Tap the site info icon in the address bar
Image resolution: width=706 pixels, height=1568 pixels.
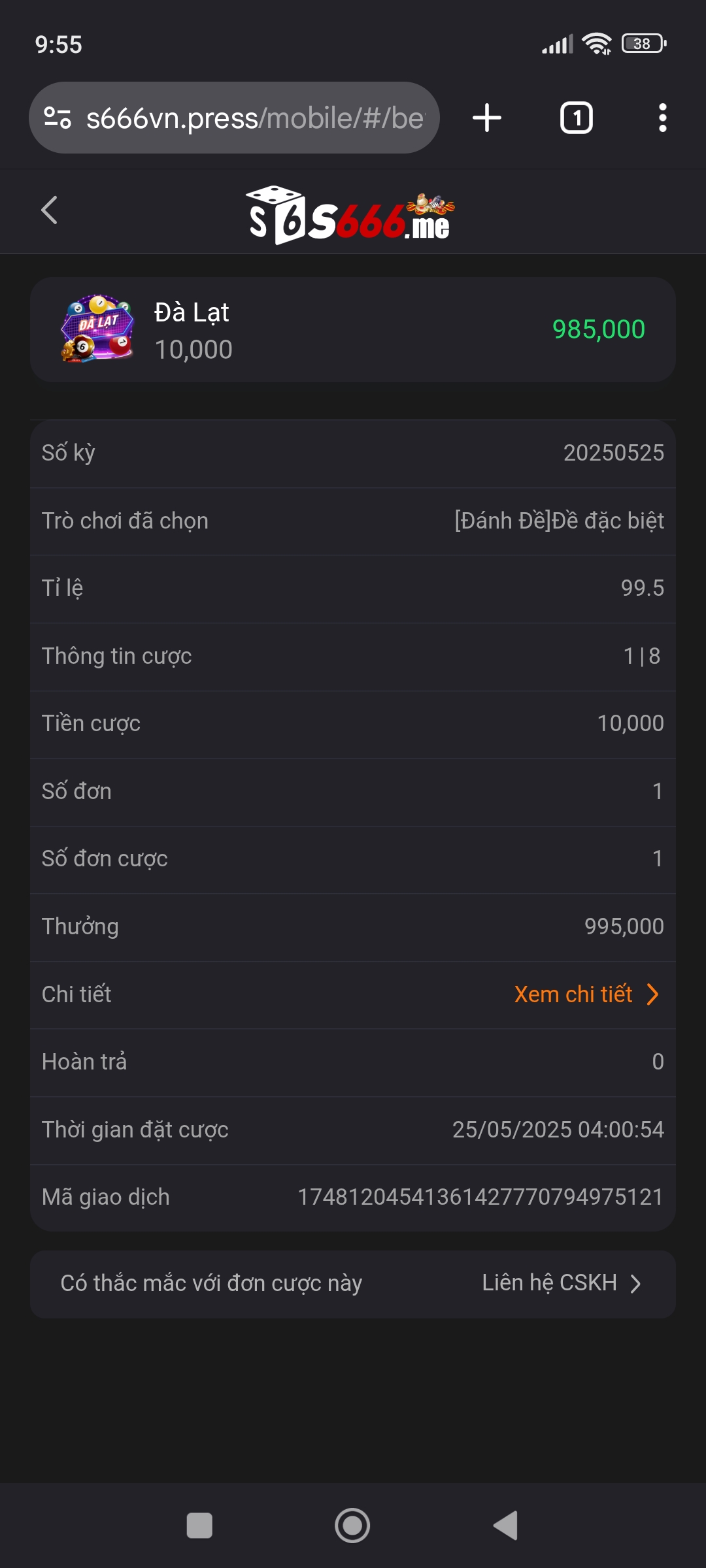58,118
